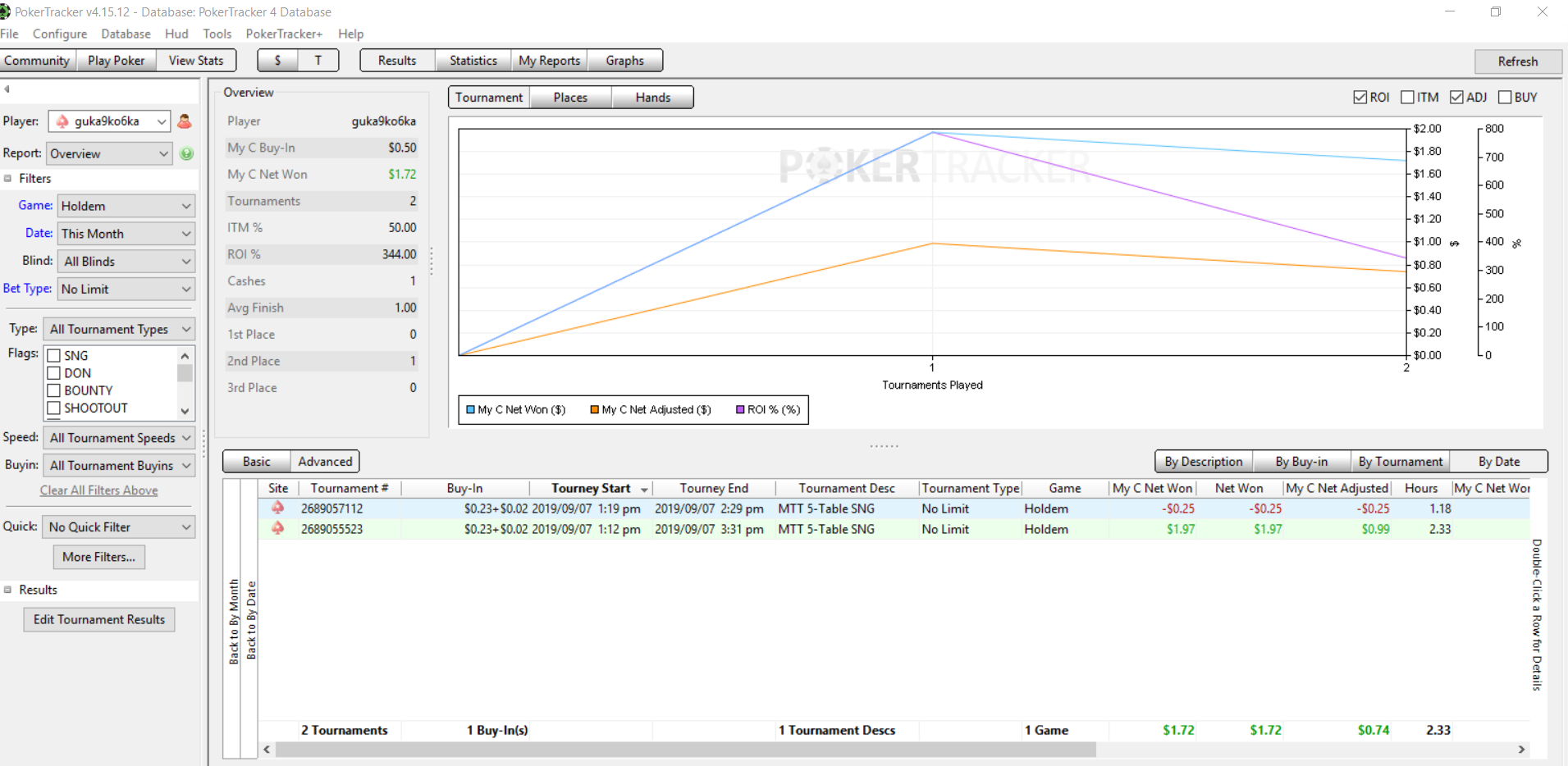1568x766 pixels.
Task: Check the SHOOTOUT flag
Action: (54, 408)
